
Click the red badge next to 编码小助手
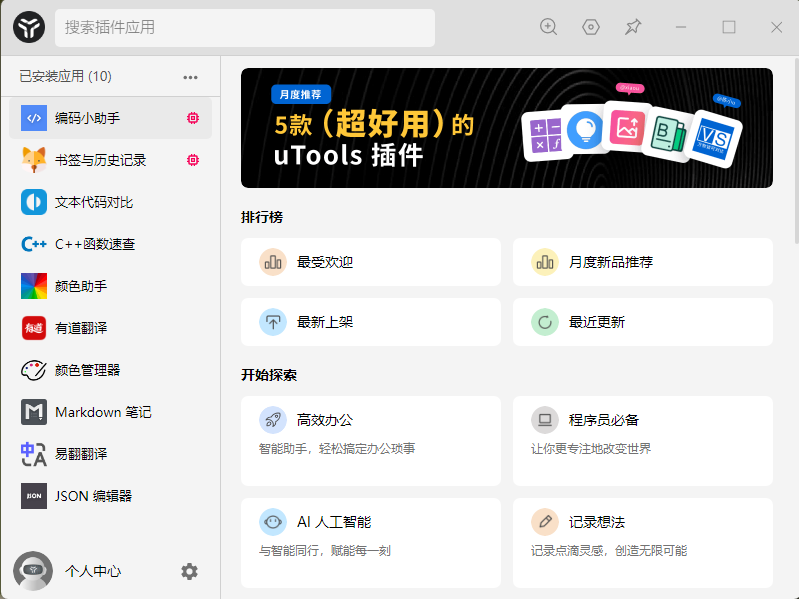click(x=193, y=118)
